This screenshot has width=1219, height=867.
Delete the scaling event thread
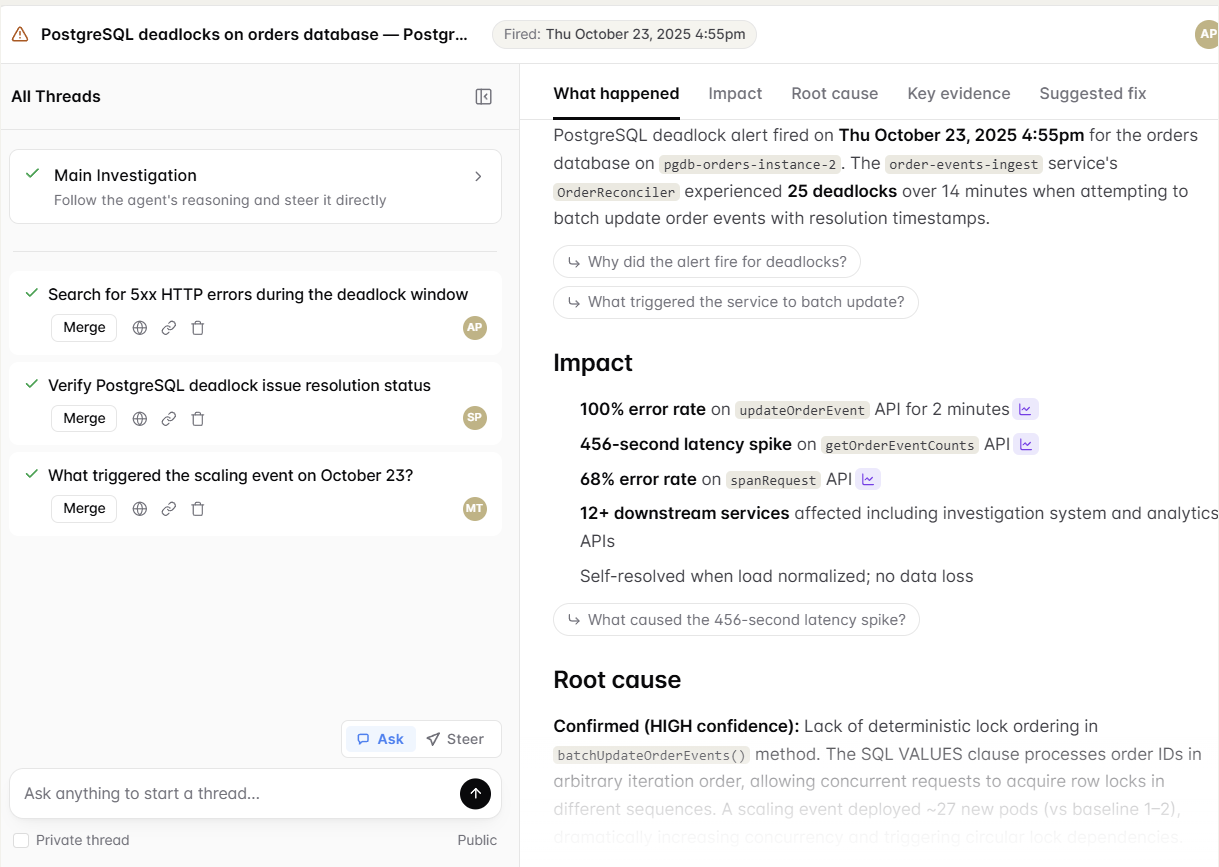click(198, 508)
